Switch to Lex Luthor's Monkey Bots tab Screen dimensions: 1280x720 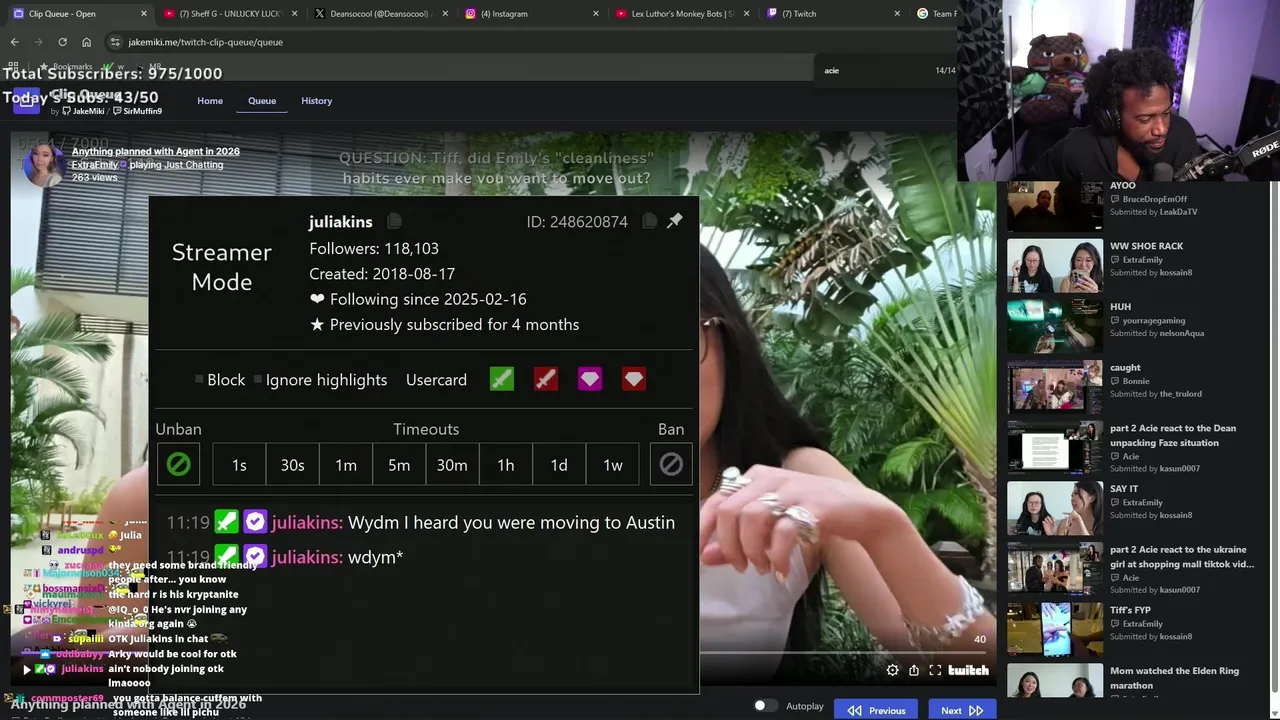pos(682,14)
